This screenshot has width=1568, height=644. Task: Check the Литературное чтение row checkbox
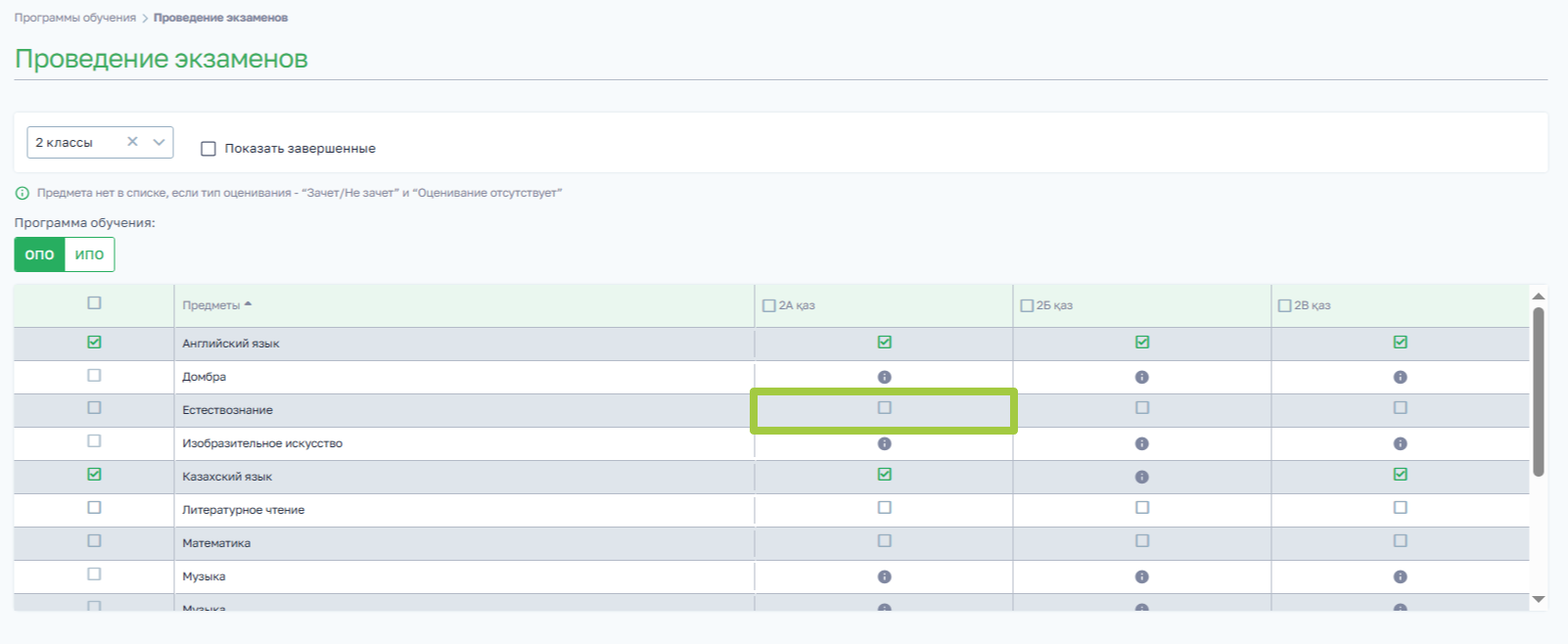click(x=94, y=507)
